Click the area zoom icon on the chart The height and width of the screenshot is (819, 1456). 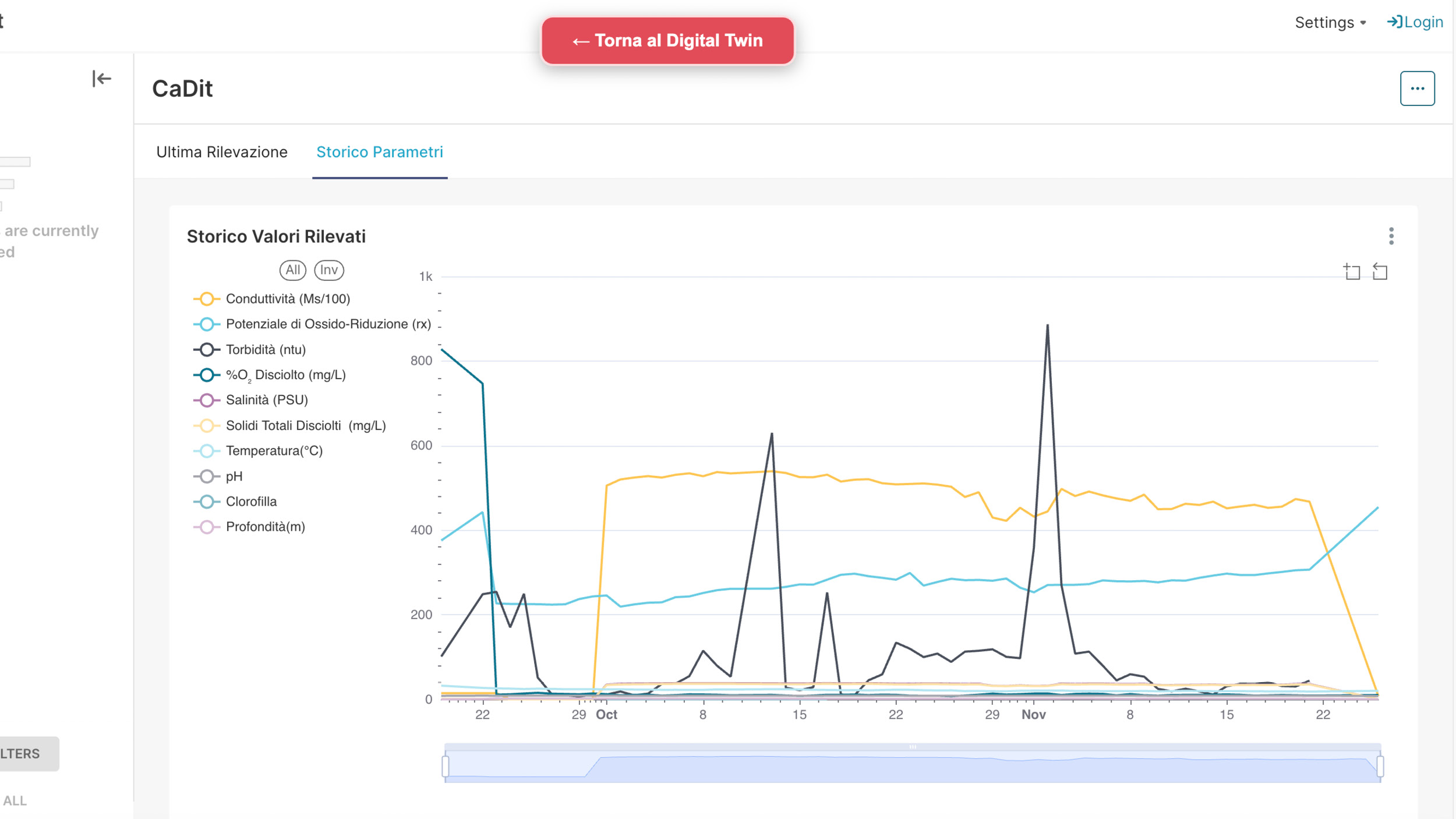(x=1352, y=271)
